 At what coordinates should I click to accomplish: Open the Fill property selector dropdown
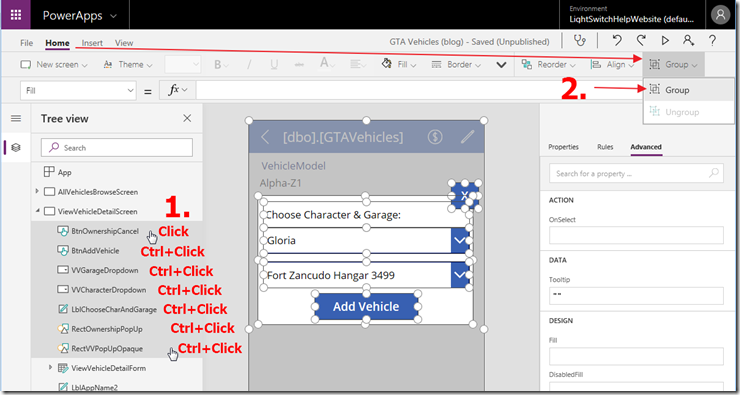pos(78,91)
